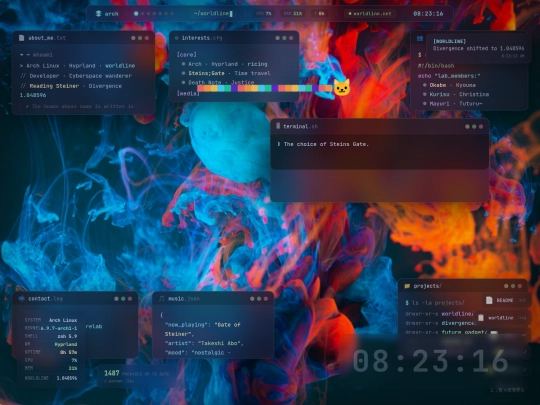The image size is (540, 405).
Task: Click the [core] section header in interests.cfg
Action: tap(186, 54)
